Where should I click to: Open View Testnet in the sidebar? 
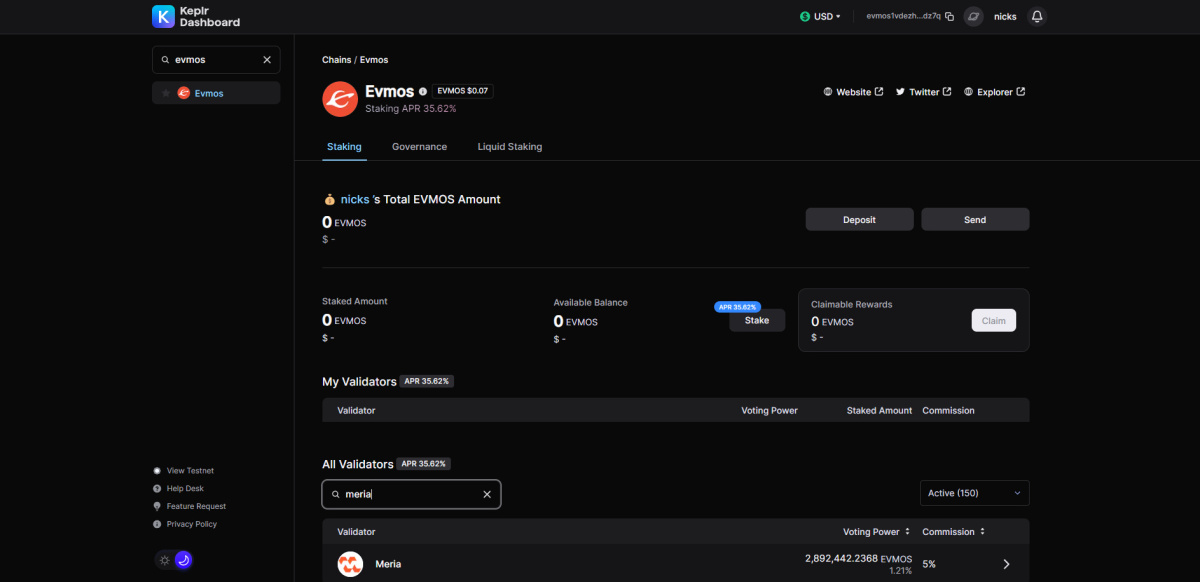pyautogui.click(x=183, y=471)
